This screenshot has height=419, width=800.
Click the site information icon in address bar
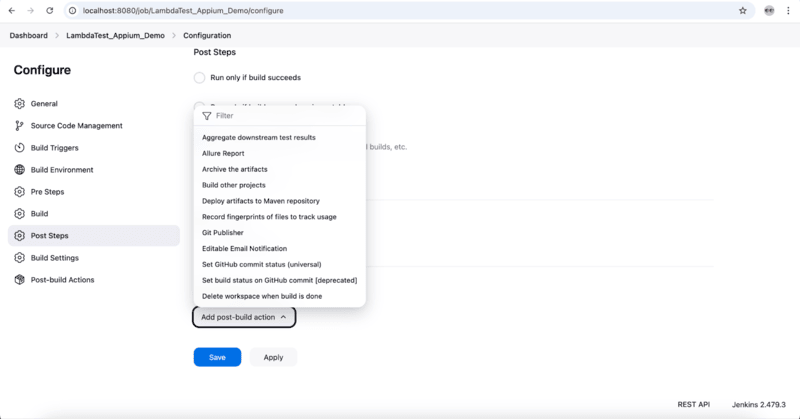pos(72,11)
